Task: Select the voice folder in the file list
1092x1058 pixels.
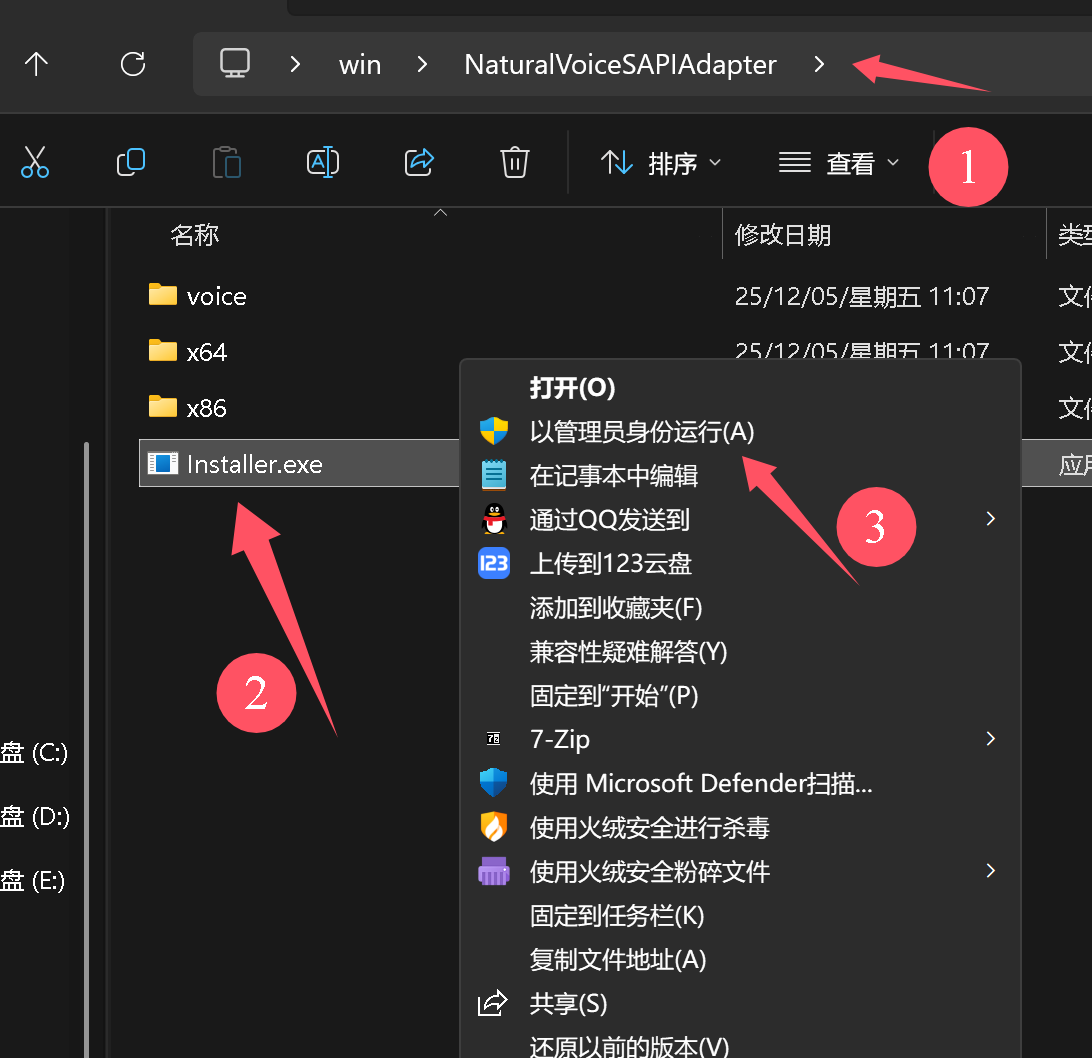Action: point(215,295)
